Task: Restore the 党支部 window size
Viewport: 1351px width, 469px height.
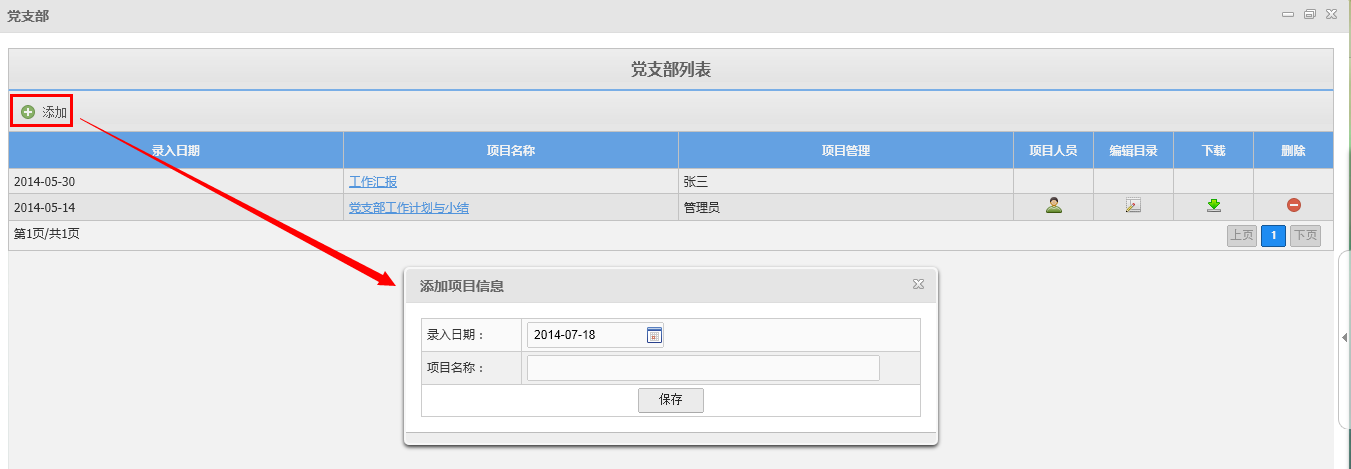Action: click(1309, 14)
